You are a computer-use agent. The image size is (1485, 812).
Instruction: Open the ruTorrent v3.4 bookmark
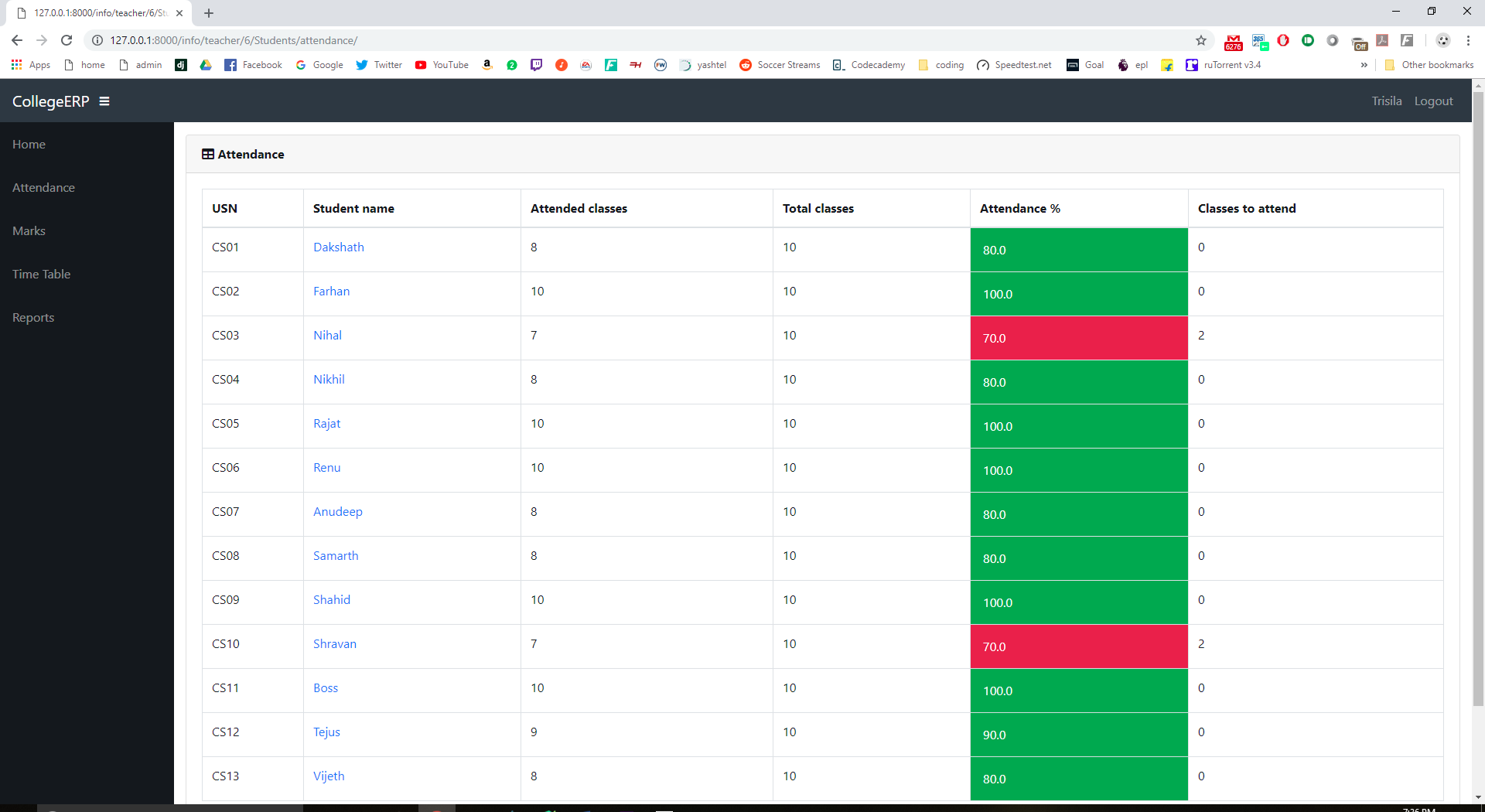pos(1224,65)
